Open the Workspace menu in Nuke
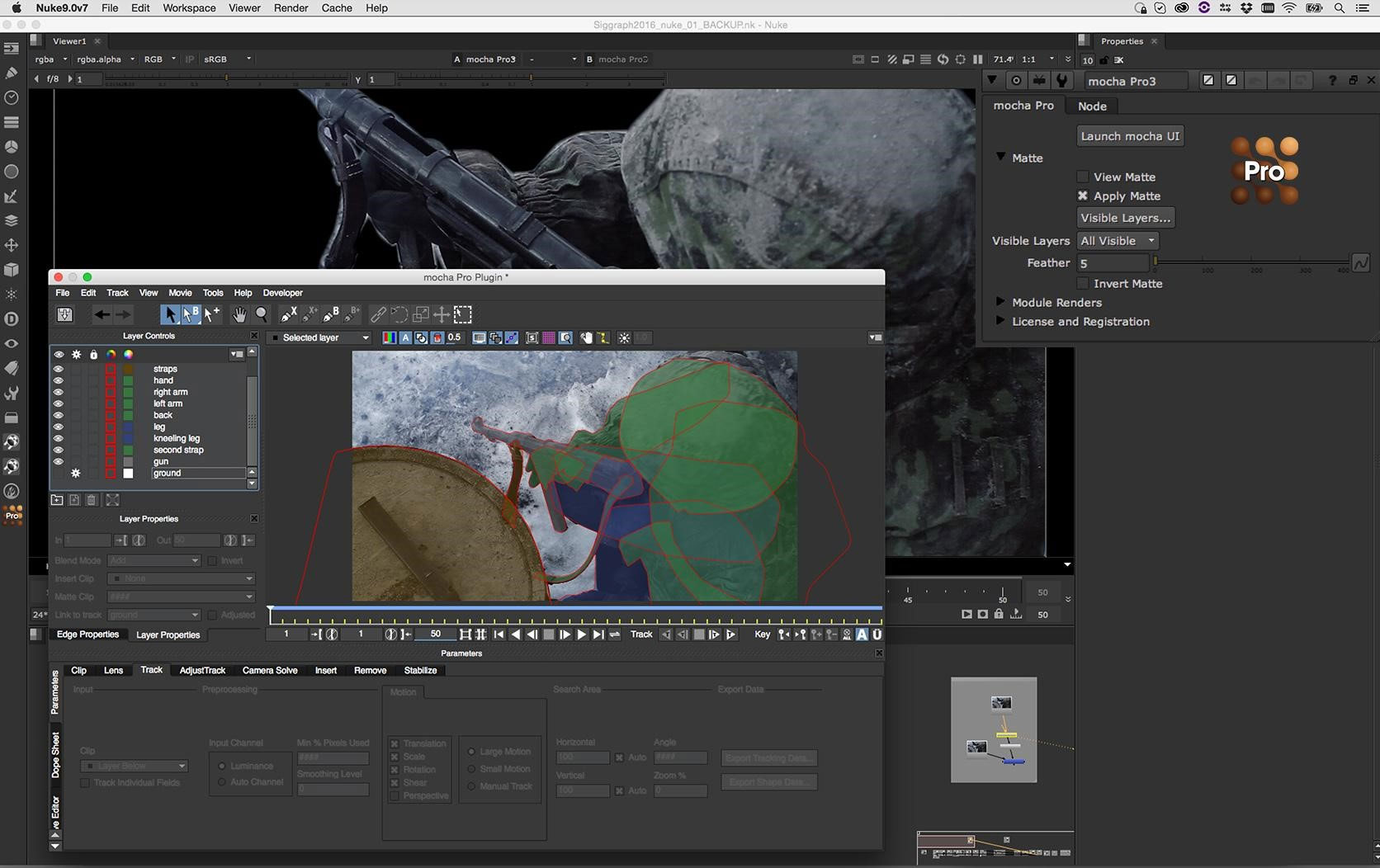 coord(189,8)
